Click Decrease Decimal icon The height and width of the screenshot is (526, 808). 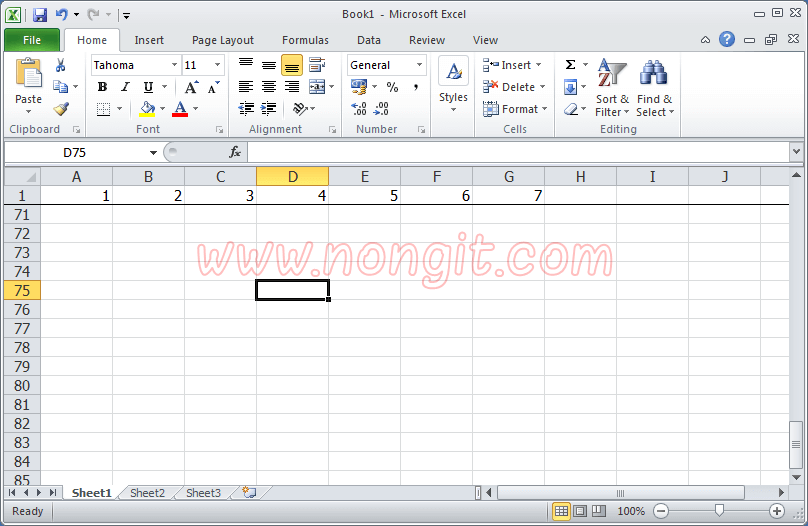point(381,109)
